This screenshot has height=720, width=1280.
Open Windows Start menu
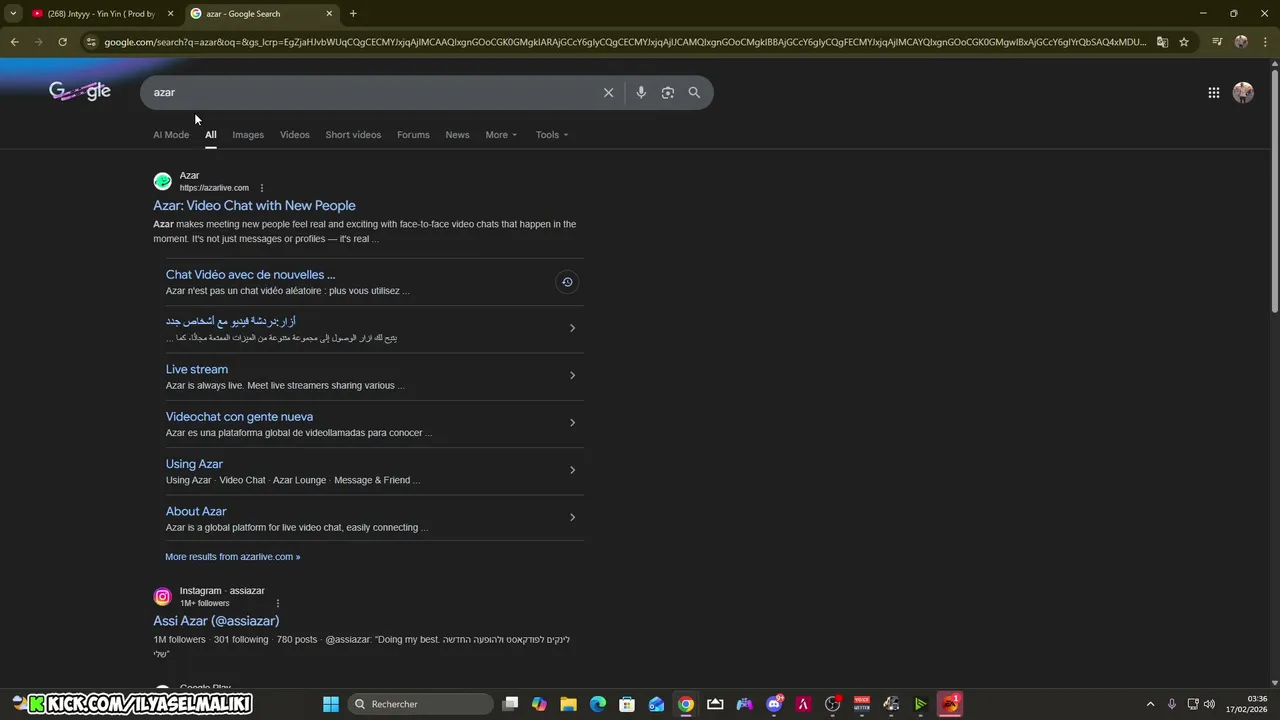[x=331, y=704]
